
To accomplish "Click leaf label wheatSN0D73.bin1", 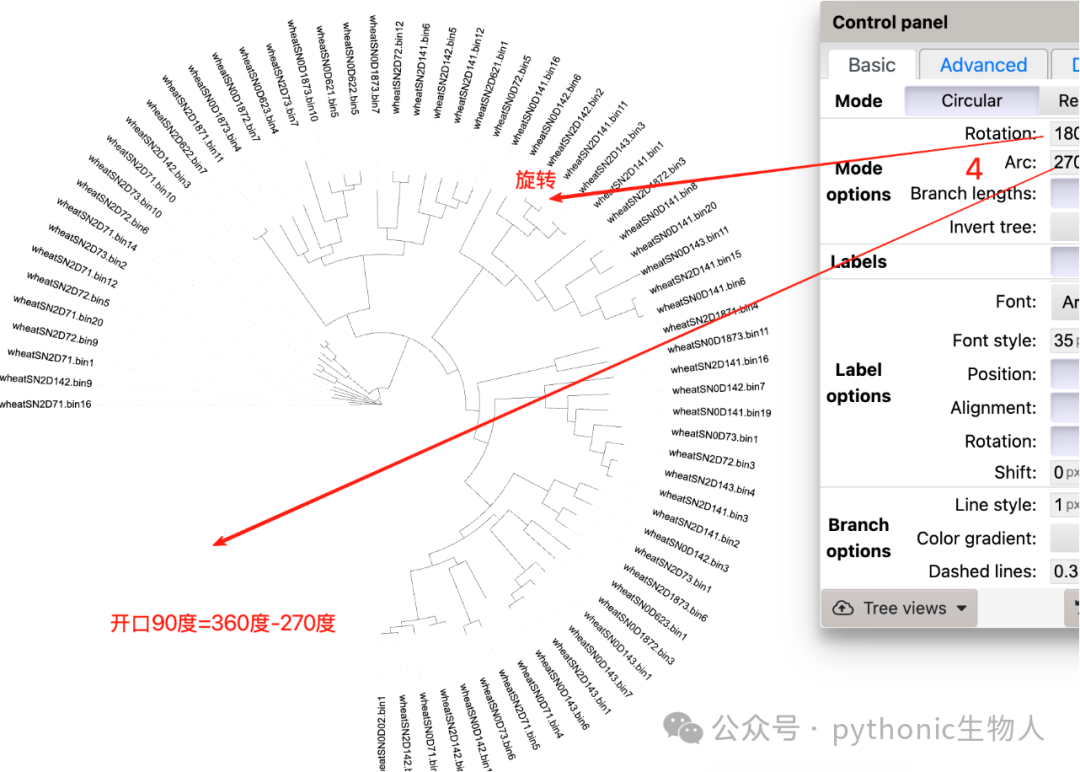I will tap(714, 436).
